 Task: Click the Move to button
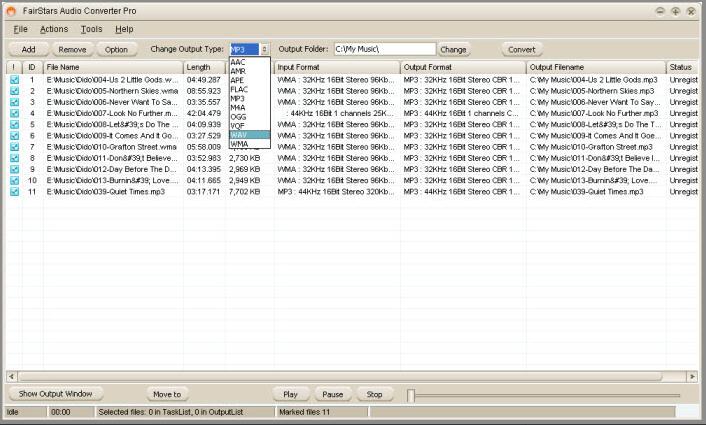167,394
